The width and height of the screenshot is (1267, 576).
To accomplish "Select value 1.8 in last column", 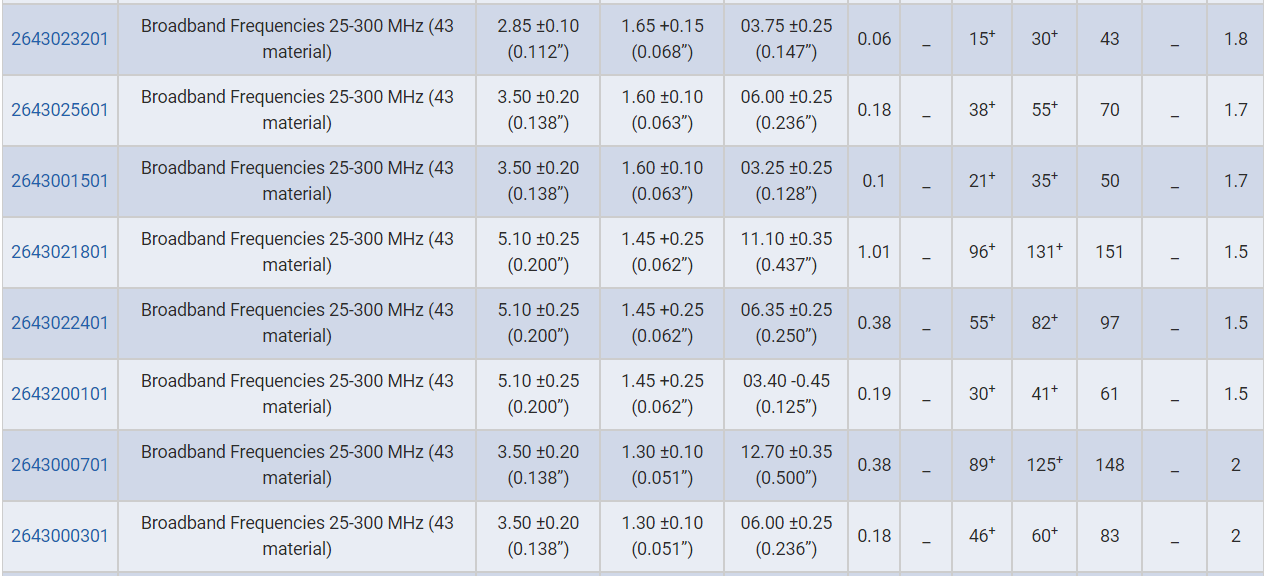I will click(x=1236, y=39).
